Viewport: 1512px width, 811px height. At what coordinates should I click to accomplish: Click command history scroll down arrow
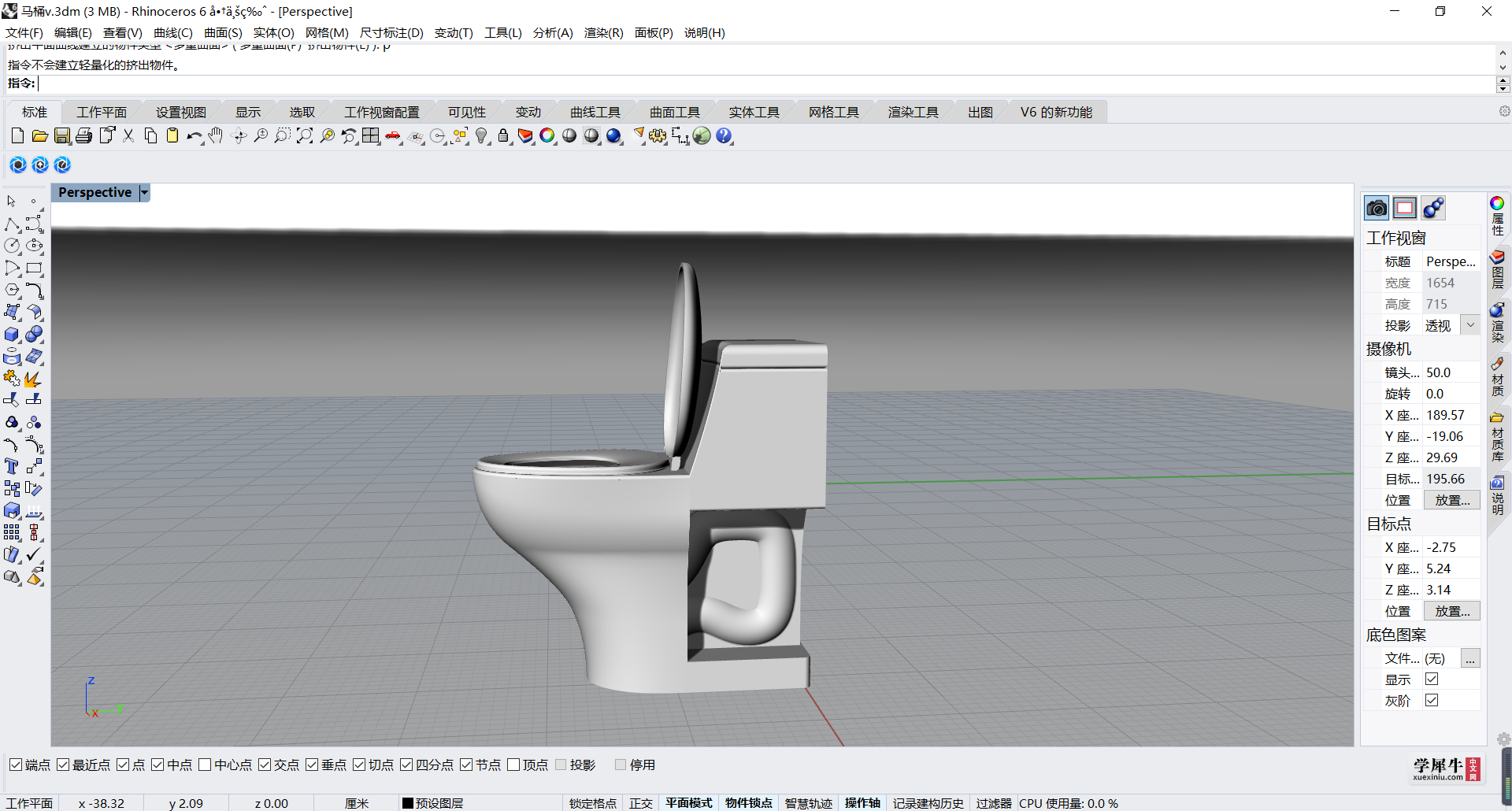coord(1503,68)
